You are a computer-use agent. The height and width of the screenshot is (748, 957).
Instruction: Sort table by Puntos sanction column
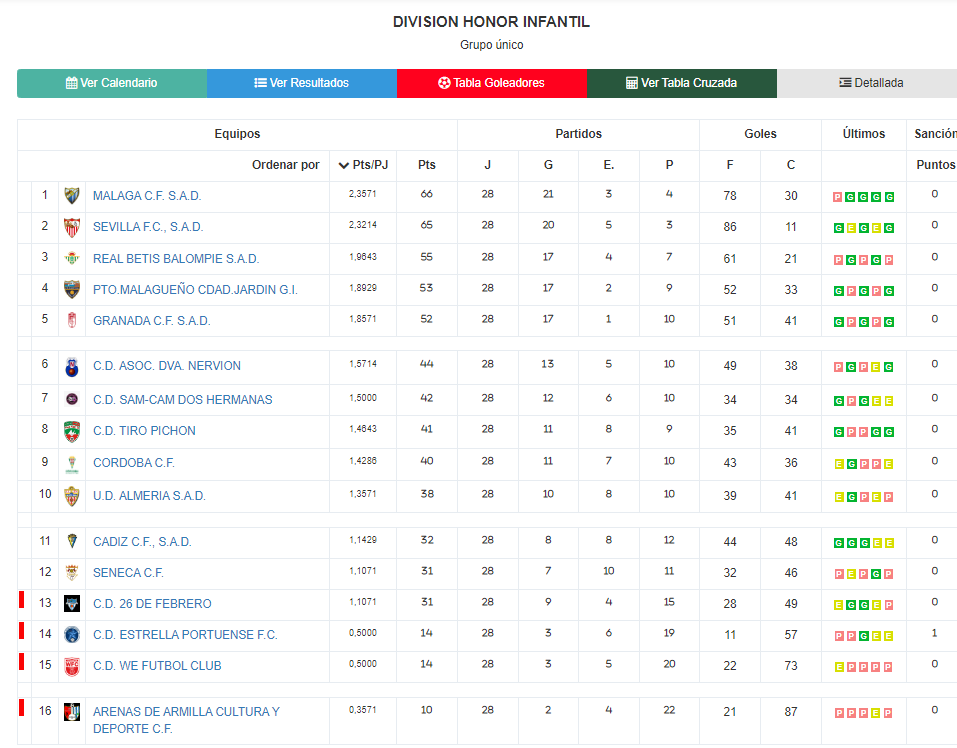click(x=936, y=165)
